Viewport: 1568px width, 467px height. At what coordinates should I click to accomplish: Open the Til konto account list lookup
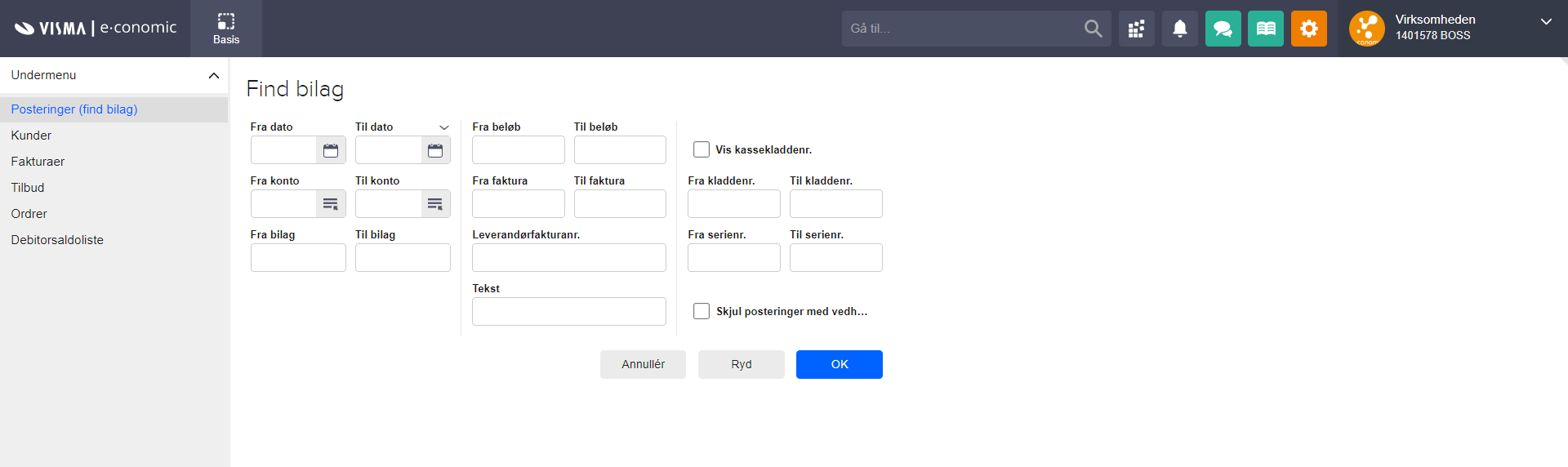point(435,204)
